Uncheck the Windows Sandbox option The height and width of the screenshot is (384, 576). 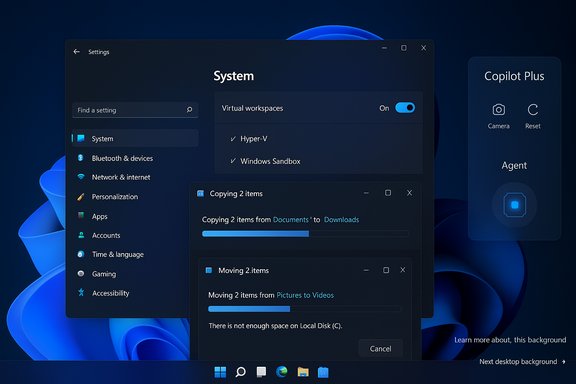(233, 161)
